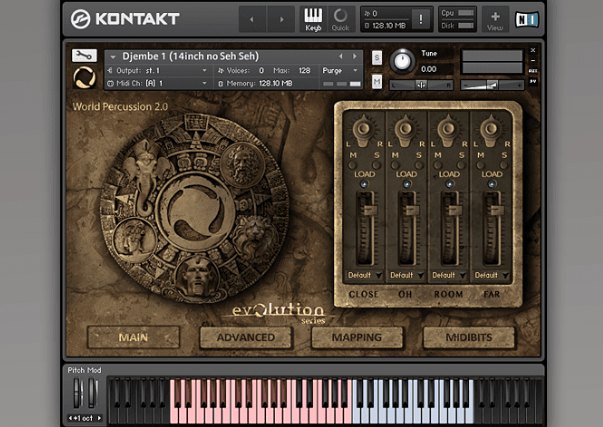Open the View plus menu
The height and width of the screenshot is (427, 603).
[495, 19]
